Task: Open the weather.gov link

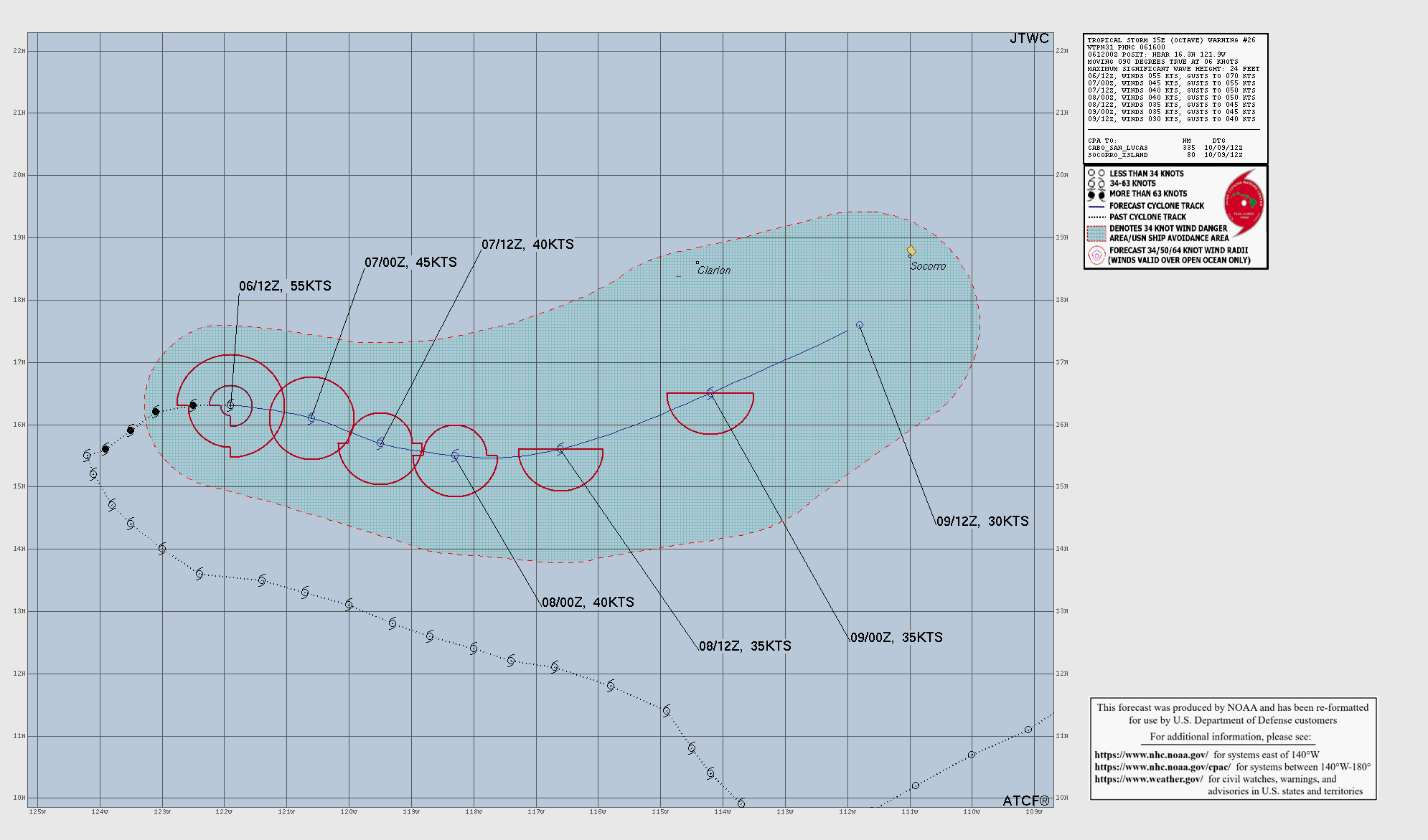Action: point(1148,779)
